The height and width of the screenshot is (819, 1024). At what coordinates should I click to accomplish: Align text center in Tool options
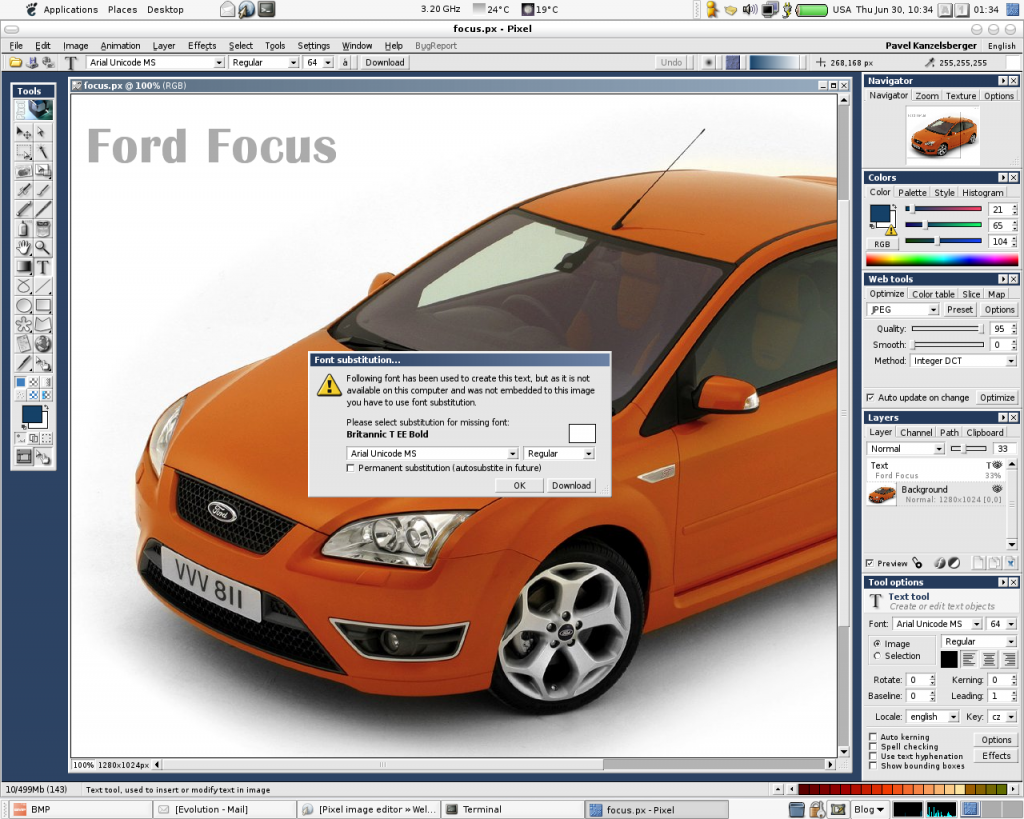pyautogui.click(x=989, y=660)
